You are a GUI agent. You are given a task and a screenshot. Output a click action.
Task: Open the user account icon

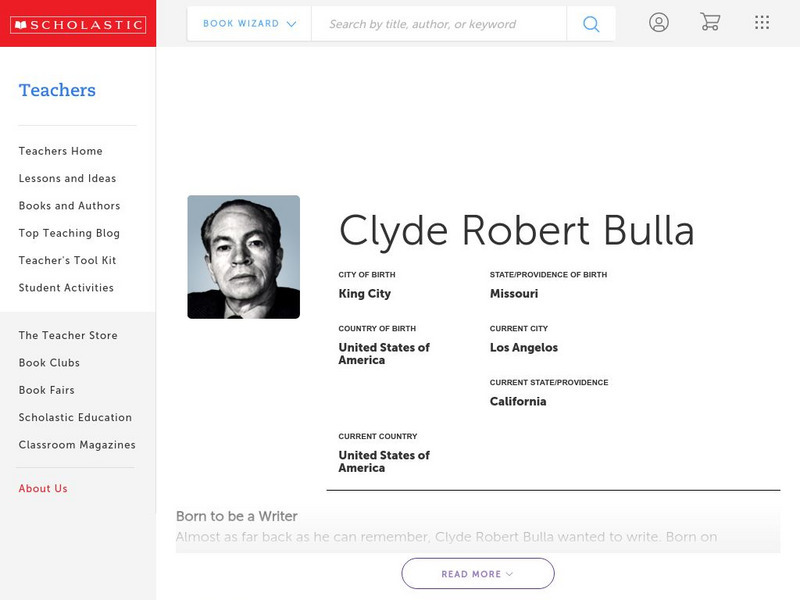click(659, 22)
